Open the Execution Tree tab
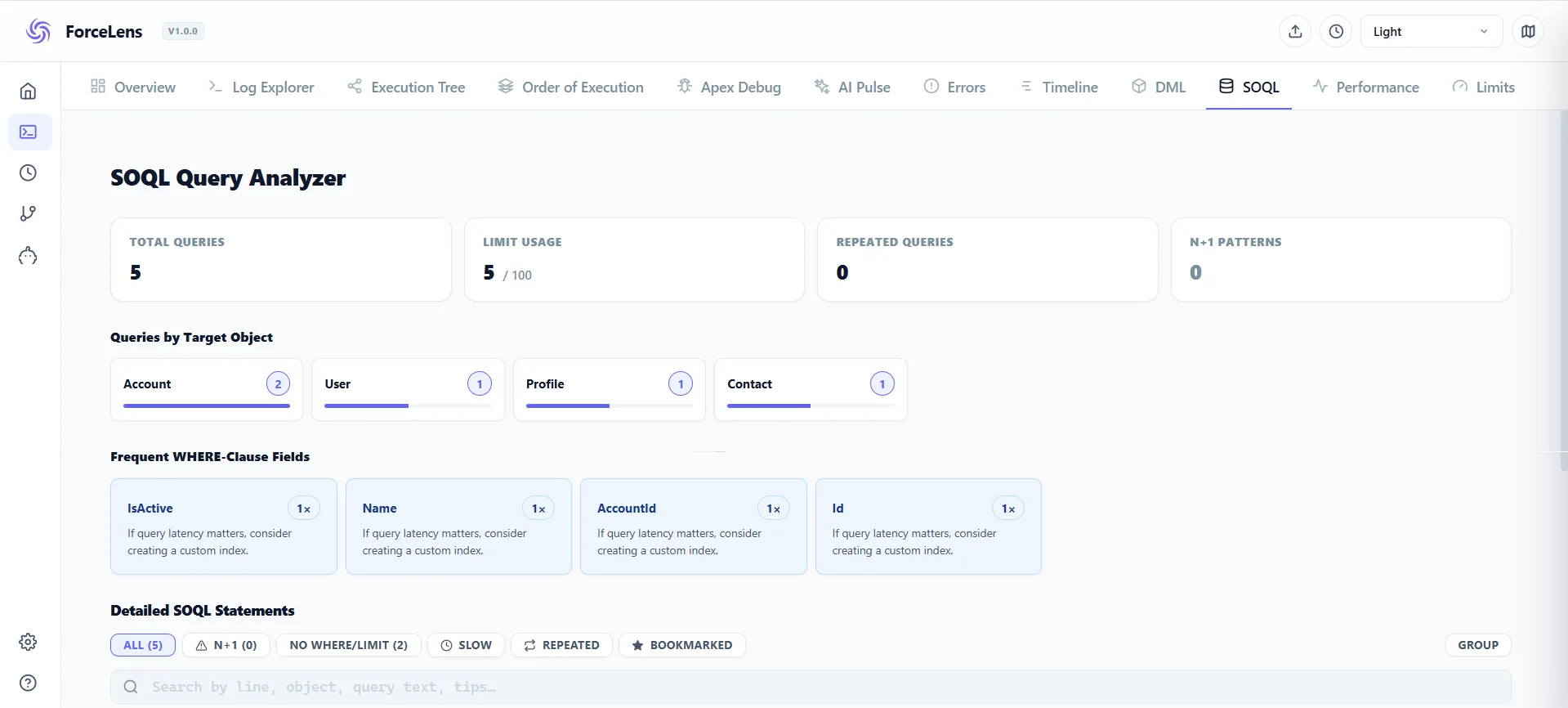This screenshot has height=708, width=1568. 406,87
